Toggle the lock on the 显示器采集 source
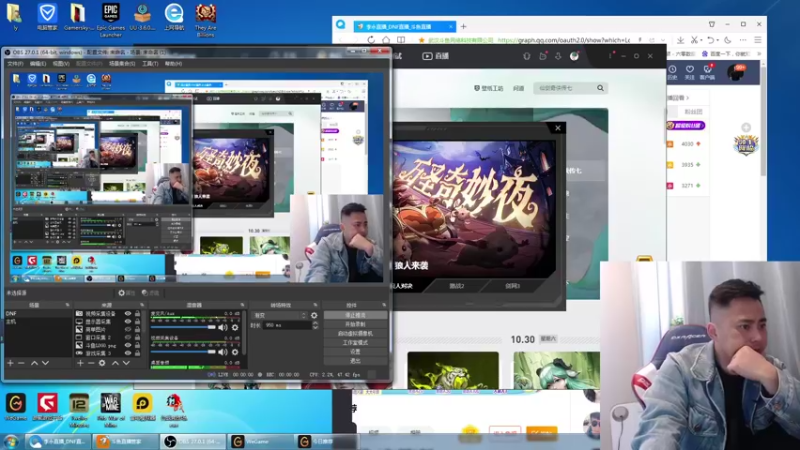Viewport: 800px width, 450px height. [x=137, y=322]
